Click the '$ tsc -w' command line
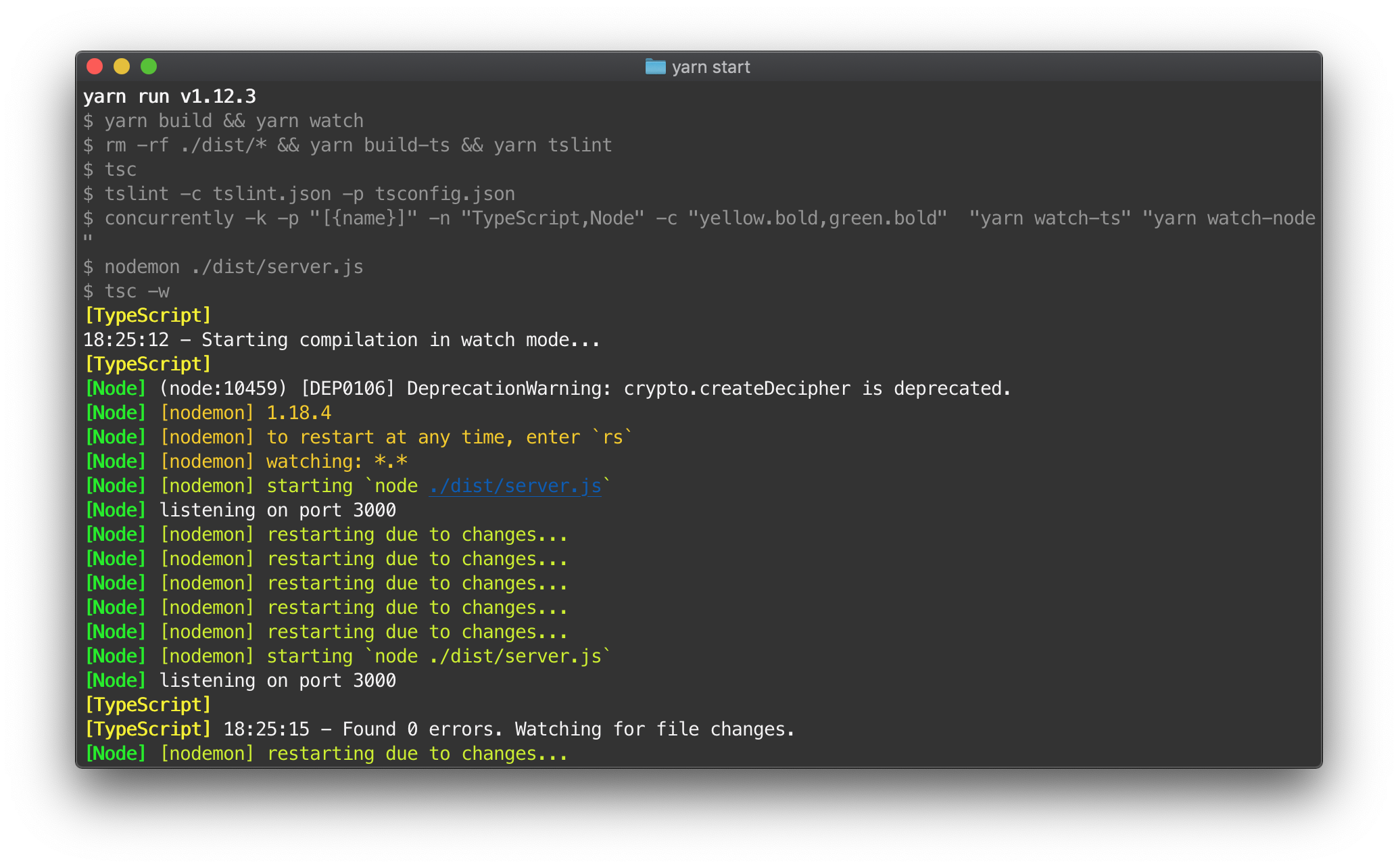The height and width of the screenshot is (868, 1398). click(x=126, y=291)
